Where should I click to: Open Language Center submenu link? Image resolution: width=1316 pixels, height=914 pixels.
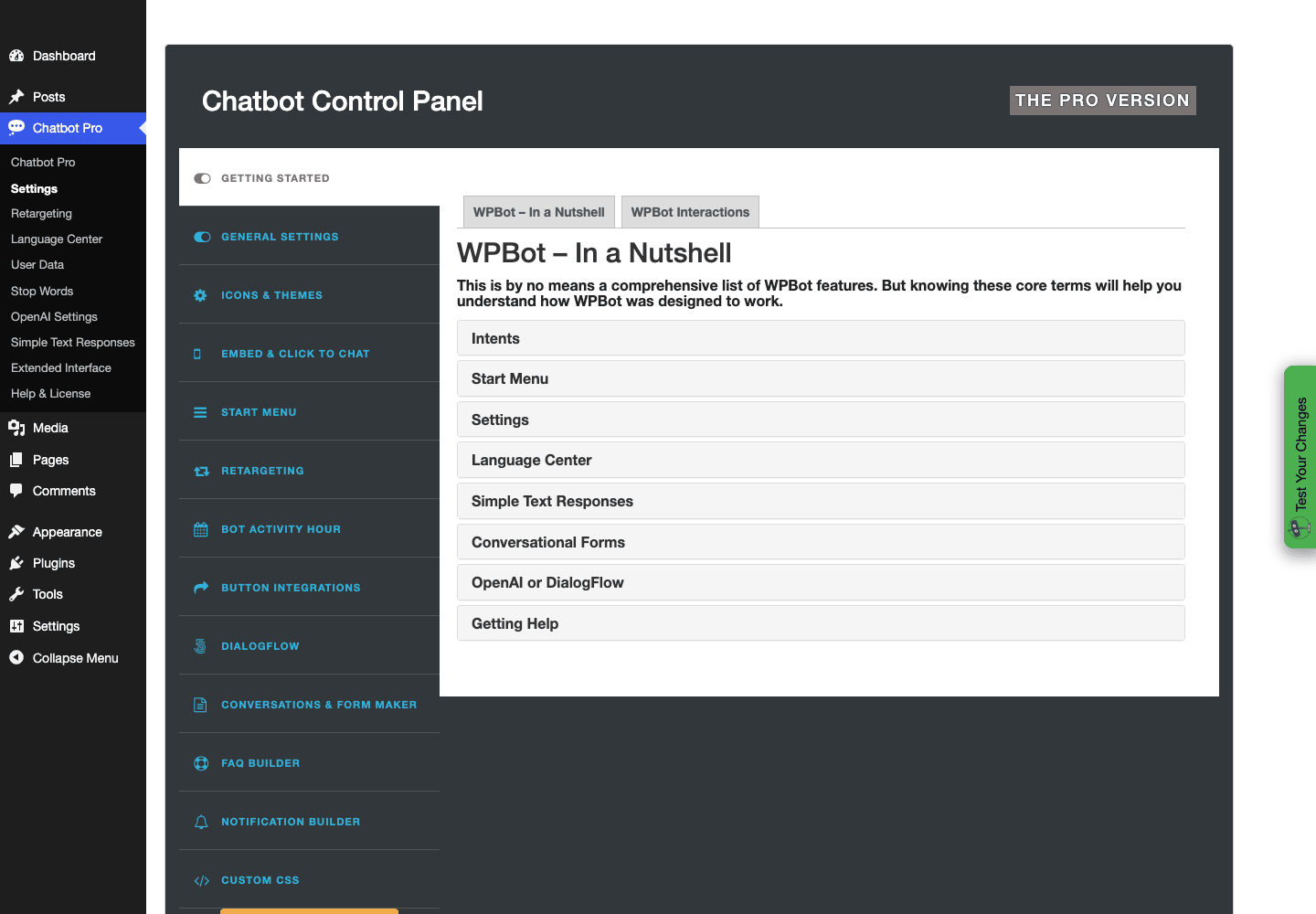(x=57, y=239)
